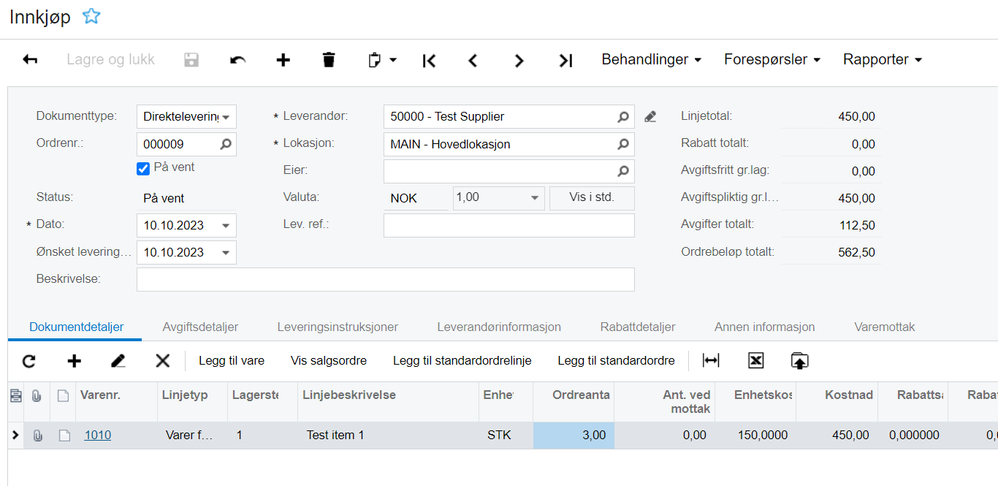Click the Beskrivelse input field
The image size is (998, 486).
[386, 279]
